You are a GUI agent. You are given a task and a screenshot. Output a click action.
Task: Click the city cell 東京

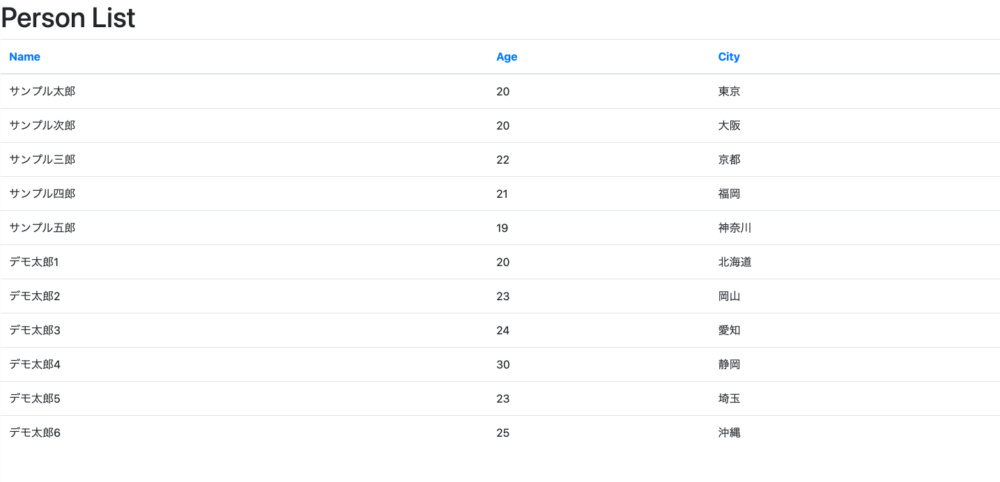pyautogui.click(x=729, y=91)
